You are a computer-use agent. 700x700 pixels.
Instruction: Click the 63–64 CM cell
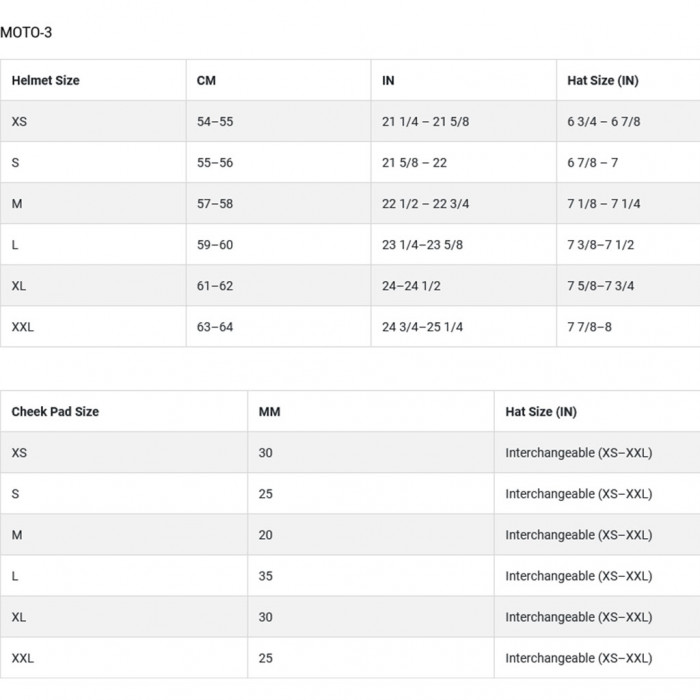[215, 327]
